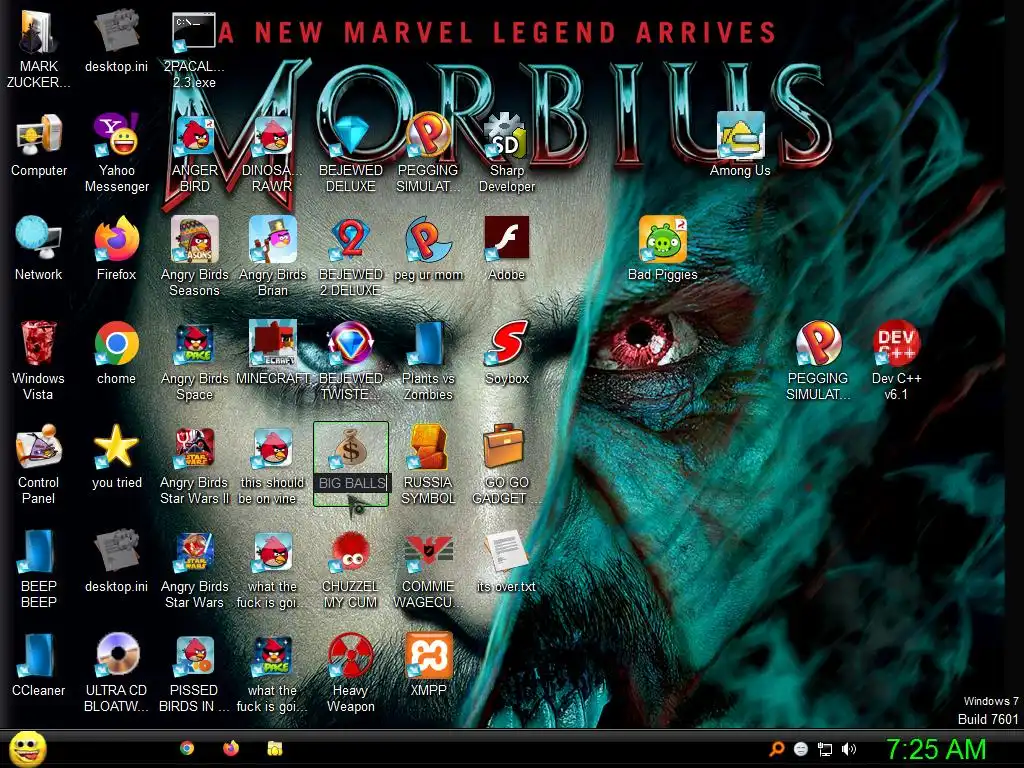The height and width of the screenshot is (768, 1024).
Task: Open Chrome from the taskbar
Action: coord(187,748)
